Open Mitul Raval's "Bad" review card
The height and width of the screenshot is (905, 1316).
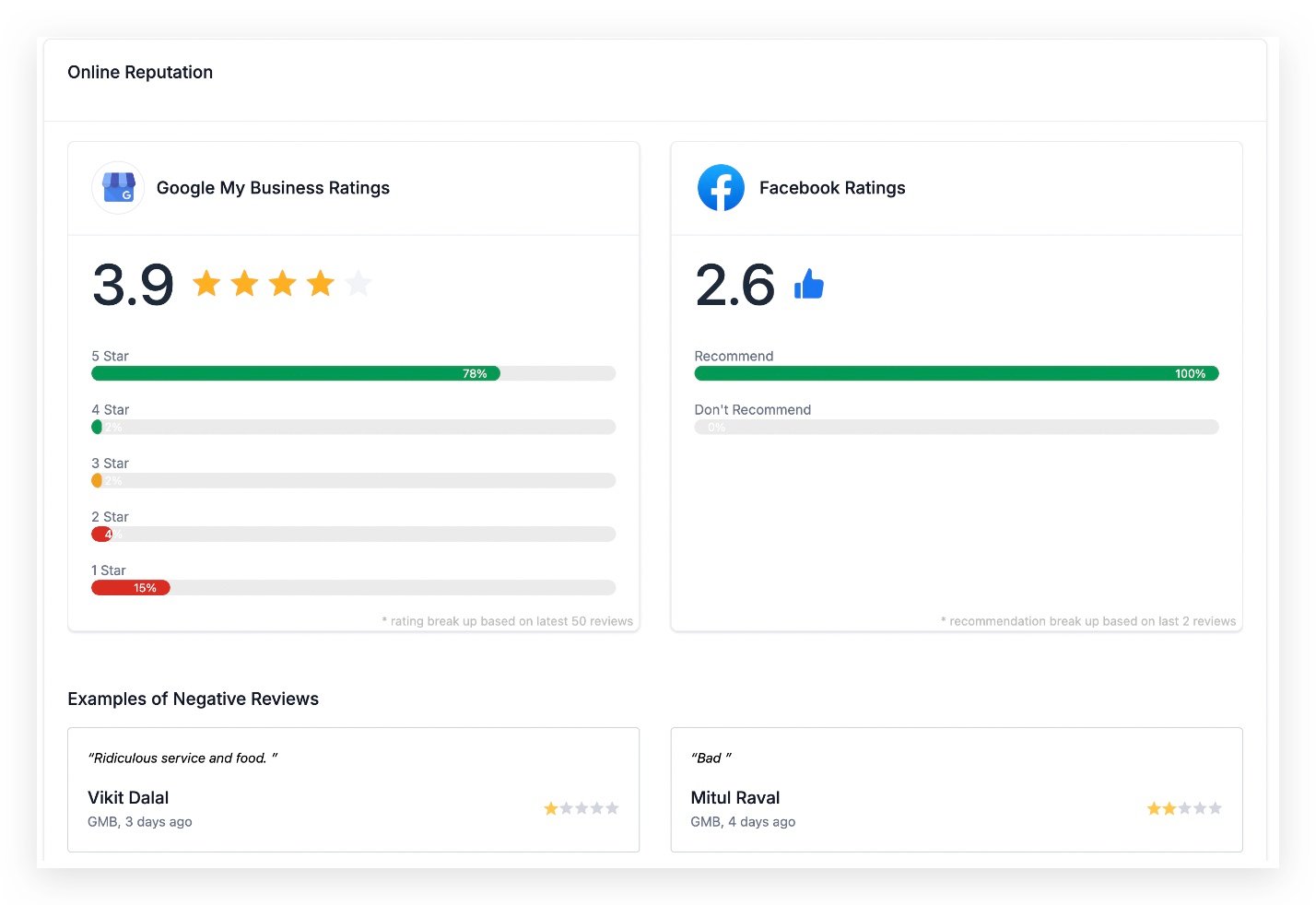(x=956, y=789)
